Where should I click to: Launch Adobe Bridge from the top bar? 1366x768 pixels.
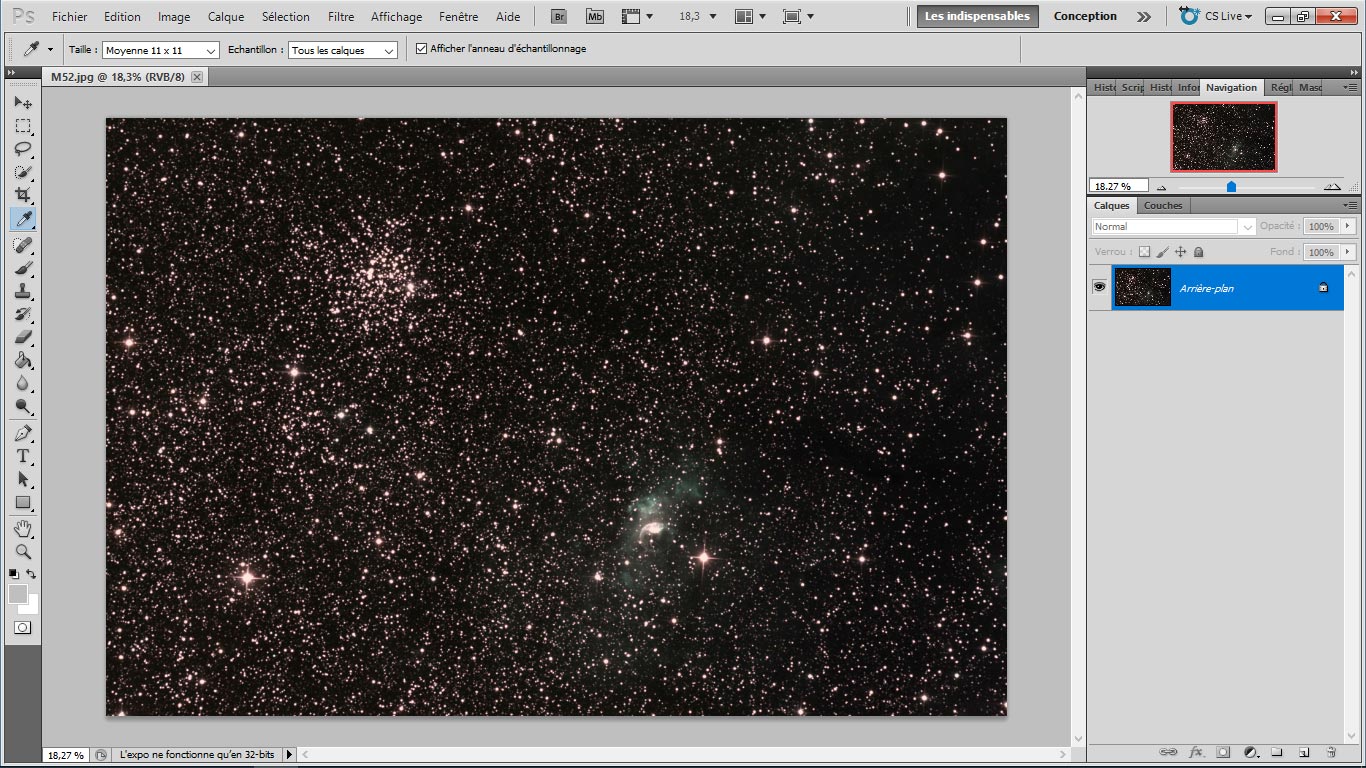560,16
